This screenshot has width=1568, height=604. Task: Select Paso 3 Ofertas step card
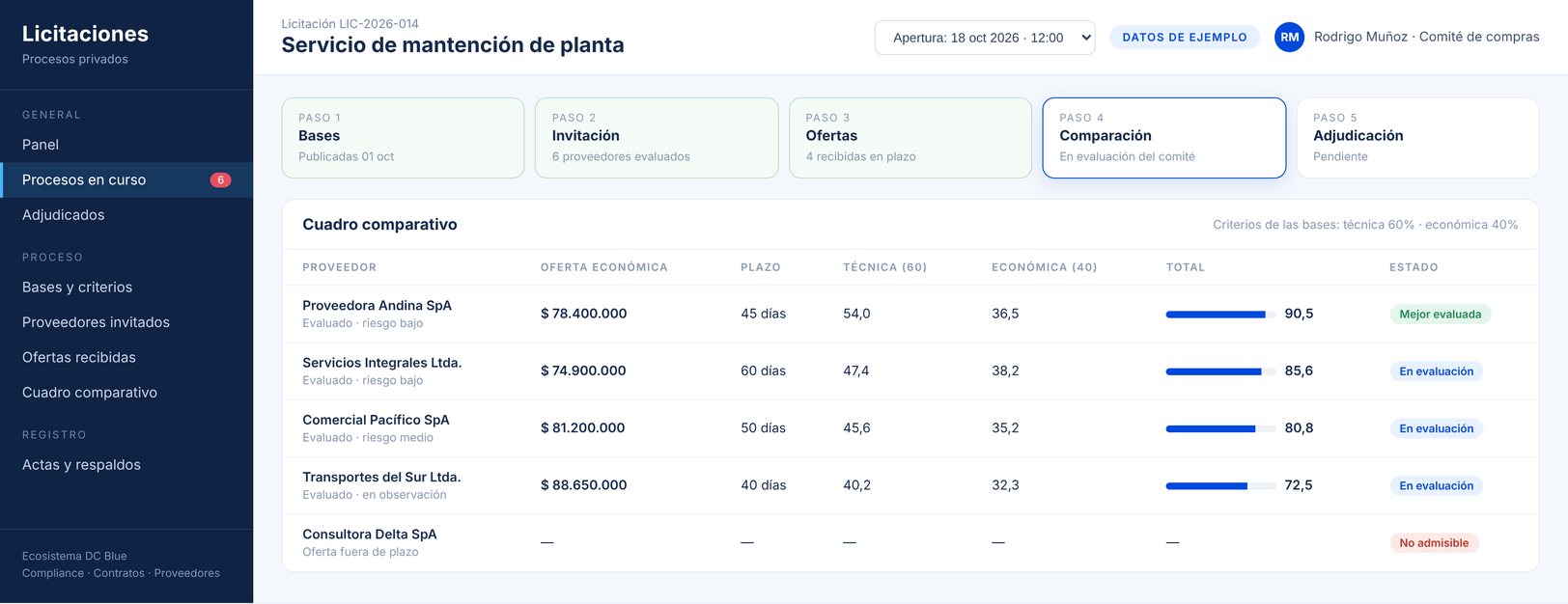[910, 138]
